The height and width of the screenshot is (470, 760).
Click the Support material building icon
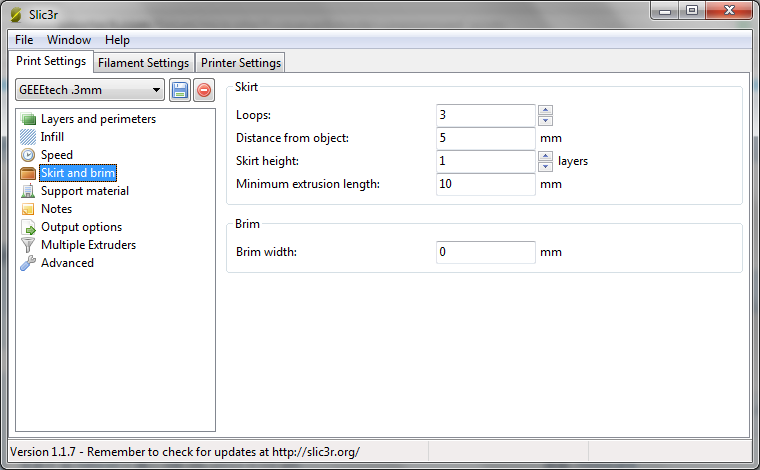tap(28, 191)
